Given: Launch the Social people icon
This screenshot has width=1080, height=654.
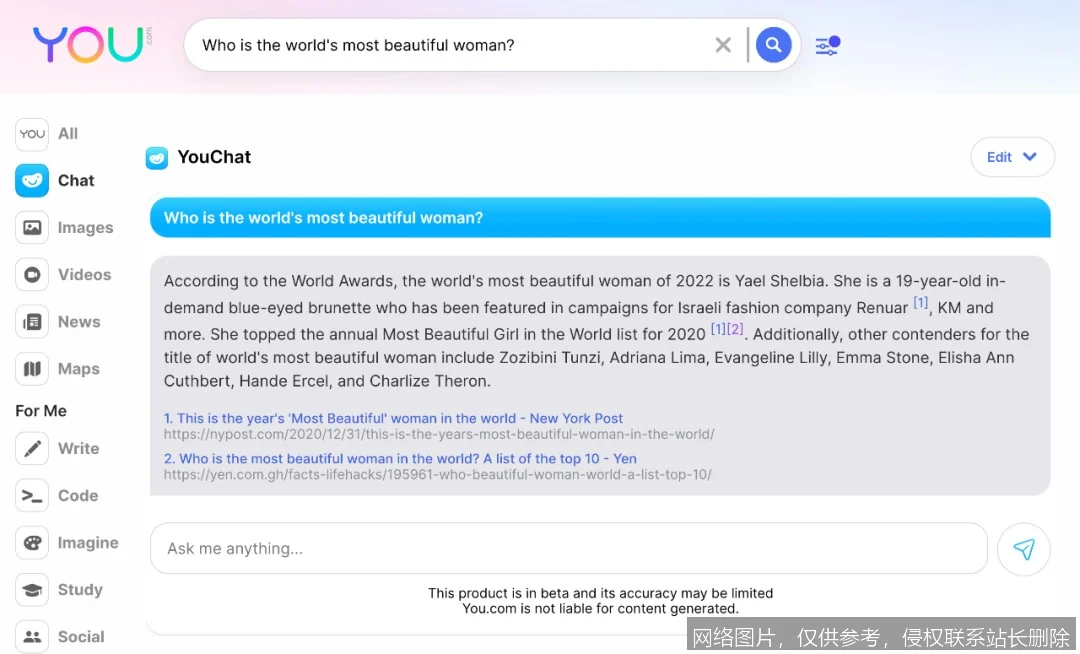Looking at the screenshot, I should 32,637.
